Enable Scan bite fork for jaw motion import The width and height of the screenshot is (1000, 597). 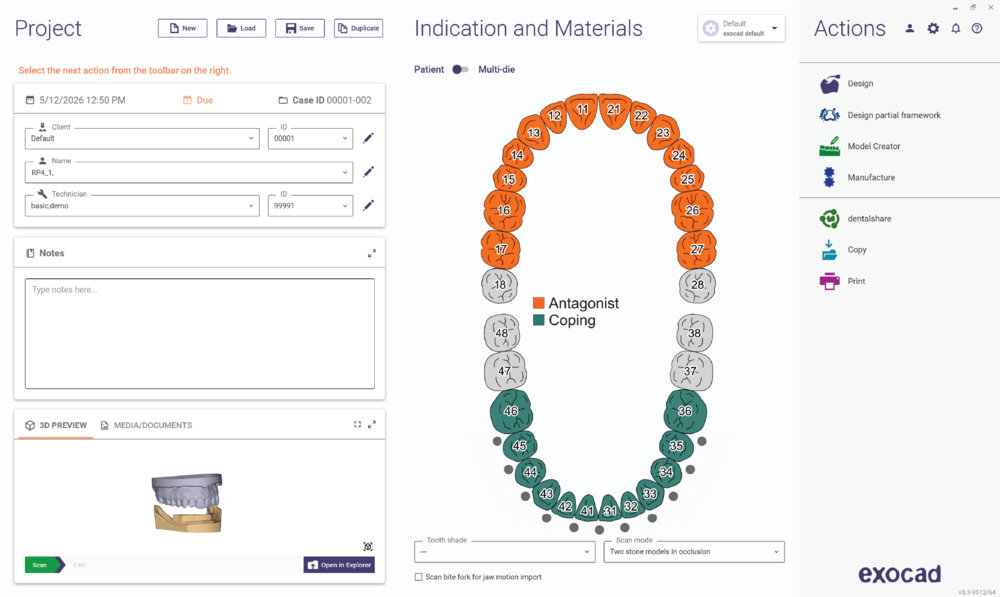click(418, 577)
